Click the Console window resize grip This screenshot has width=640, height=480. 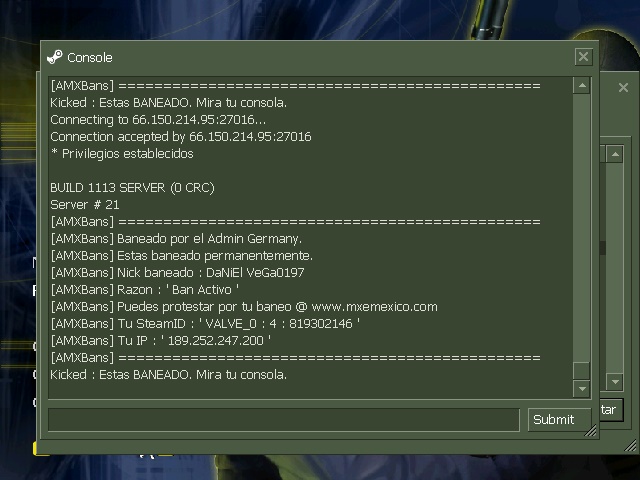click(591, 431)
